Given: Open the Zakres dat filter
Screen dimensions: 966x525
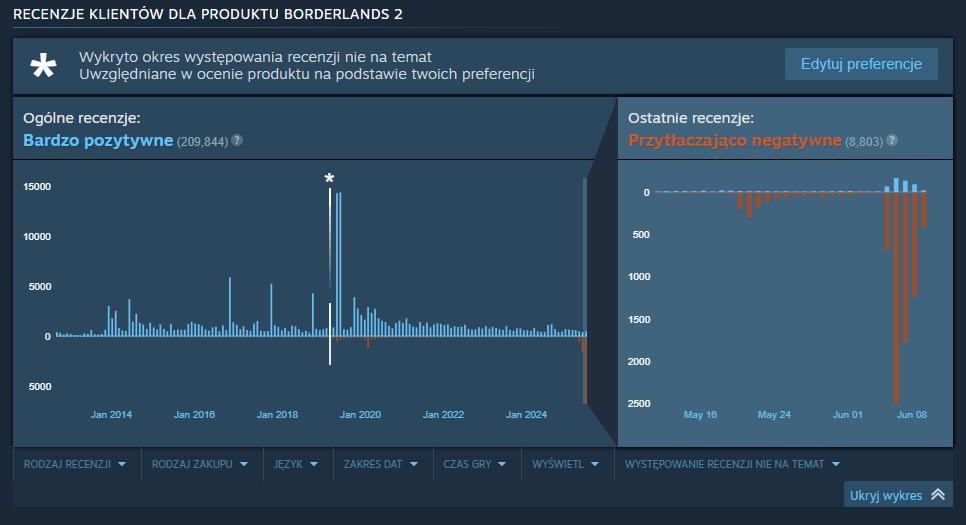Looking at the screenshot, I should point(381,464).
